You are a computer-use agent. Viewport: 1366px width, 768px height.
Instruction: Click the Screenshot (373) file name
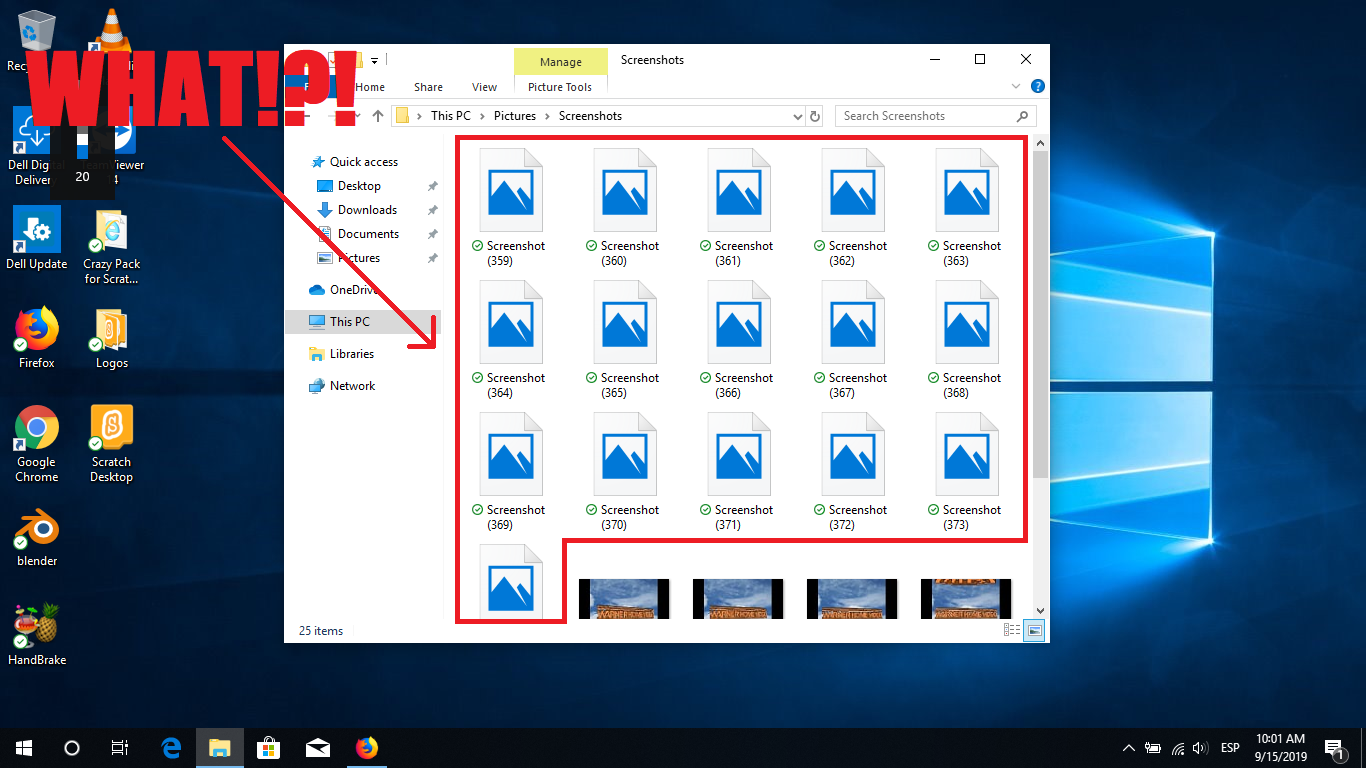point(972,517)
